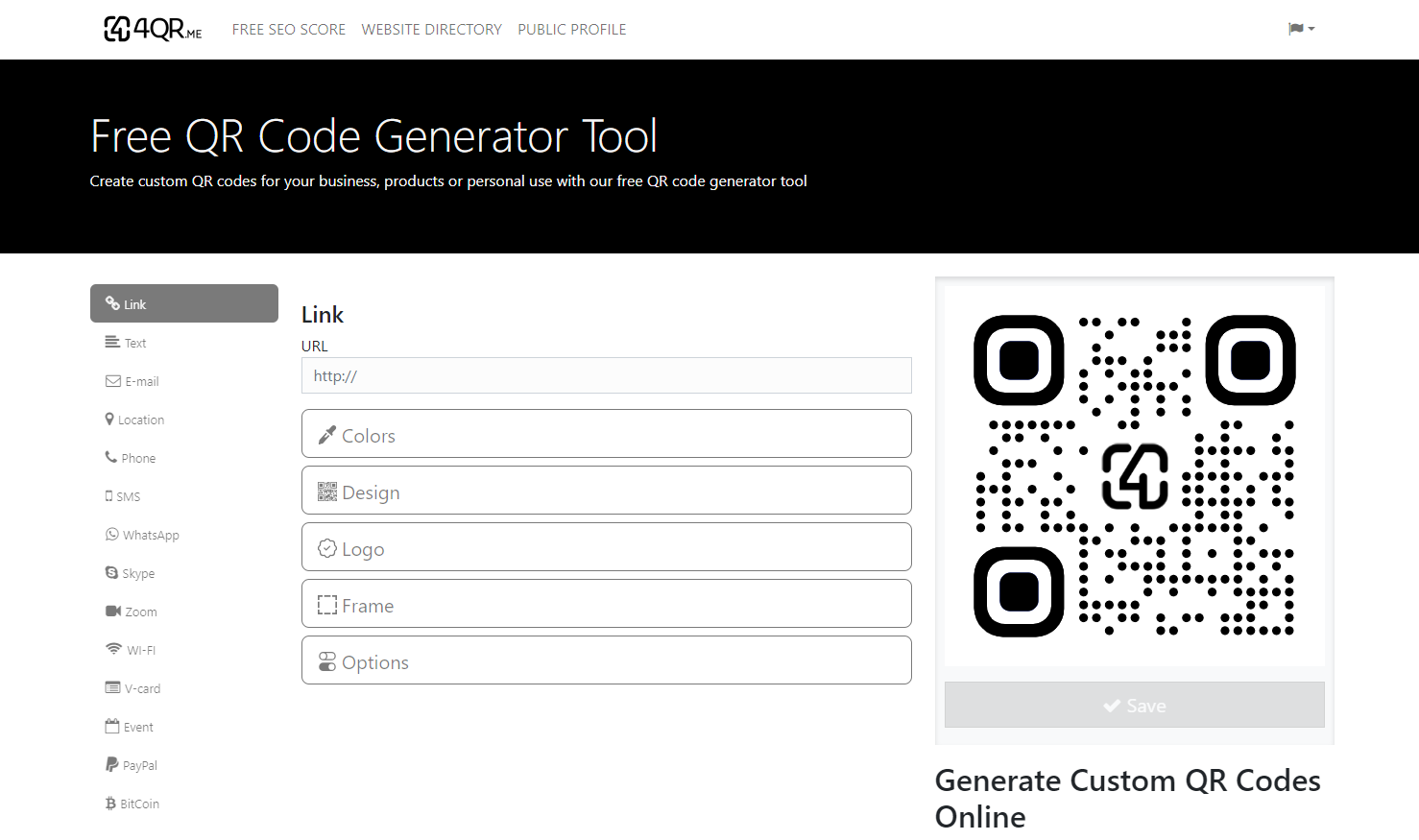This screenshot has height=840, width=1419.
Task: Expand the Options section
Action: point(607,660)
